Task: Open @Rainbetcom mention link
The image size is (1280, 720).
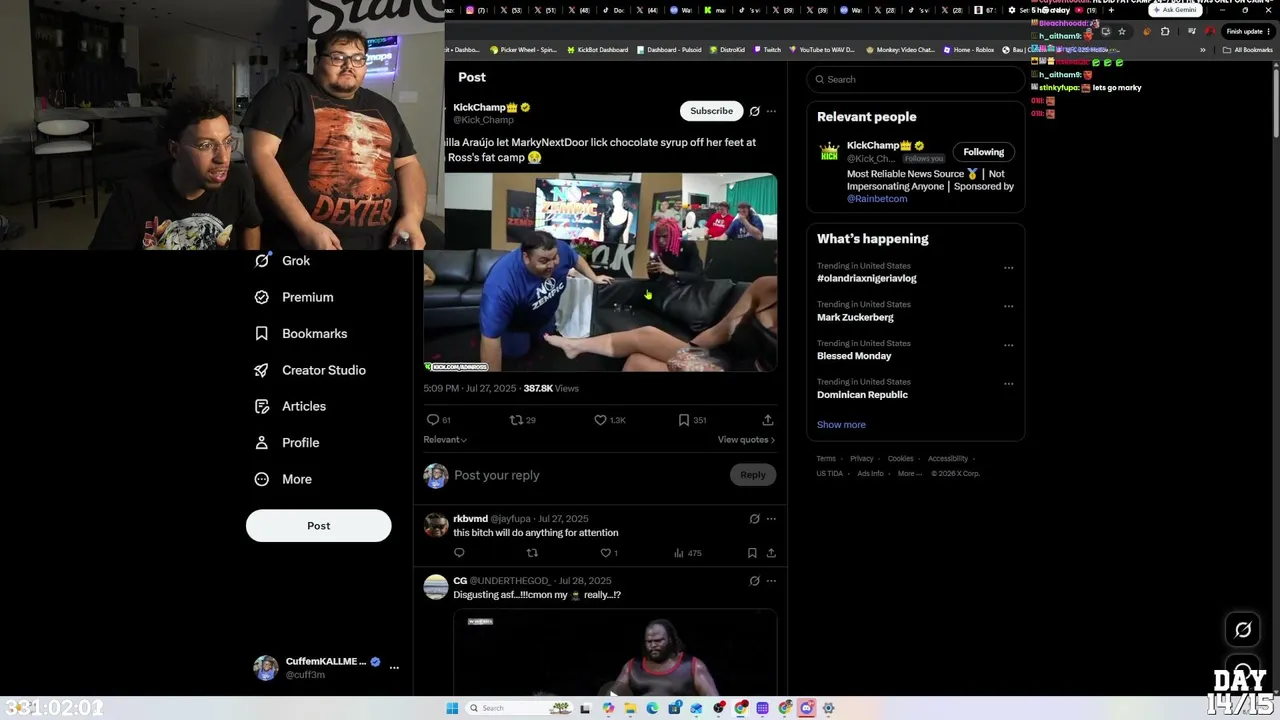Action: pos(877,199)
